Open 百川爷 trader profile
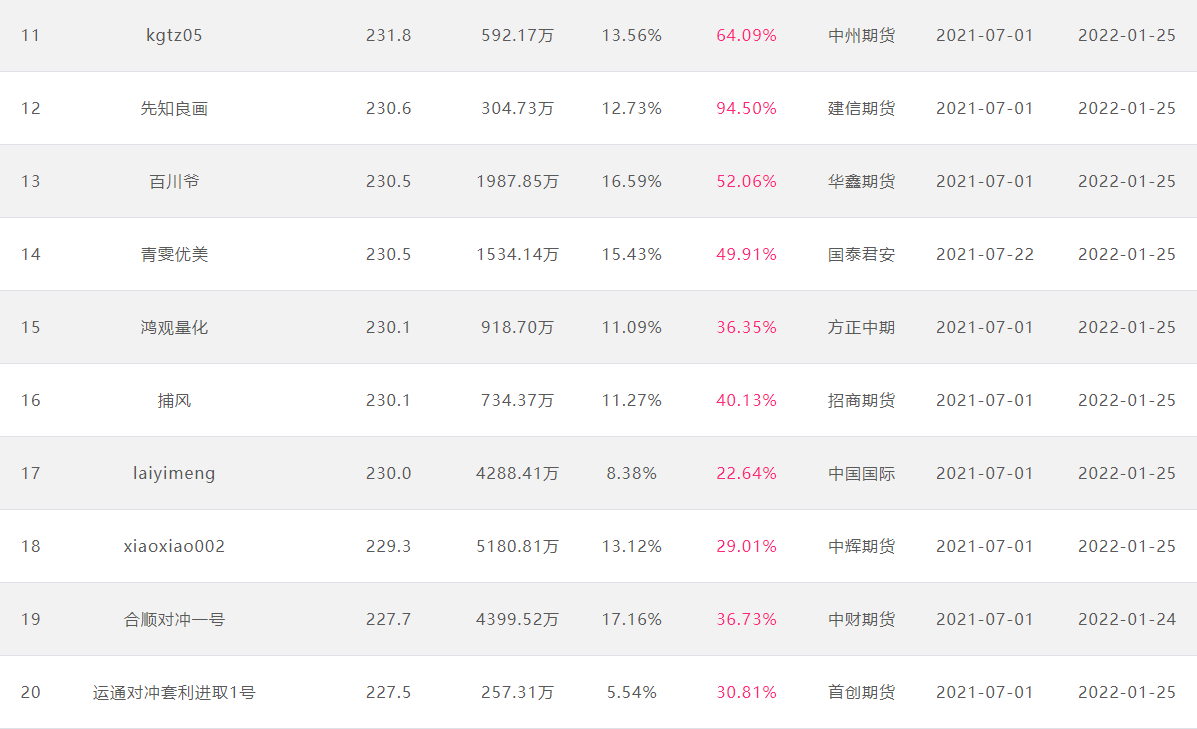 [174, 181]
